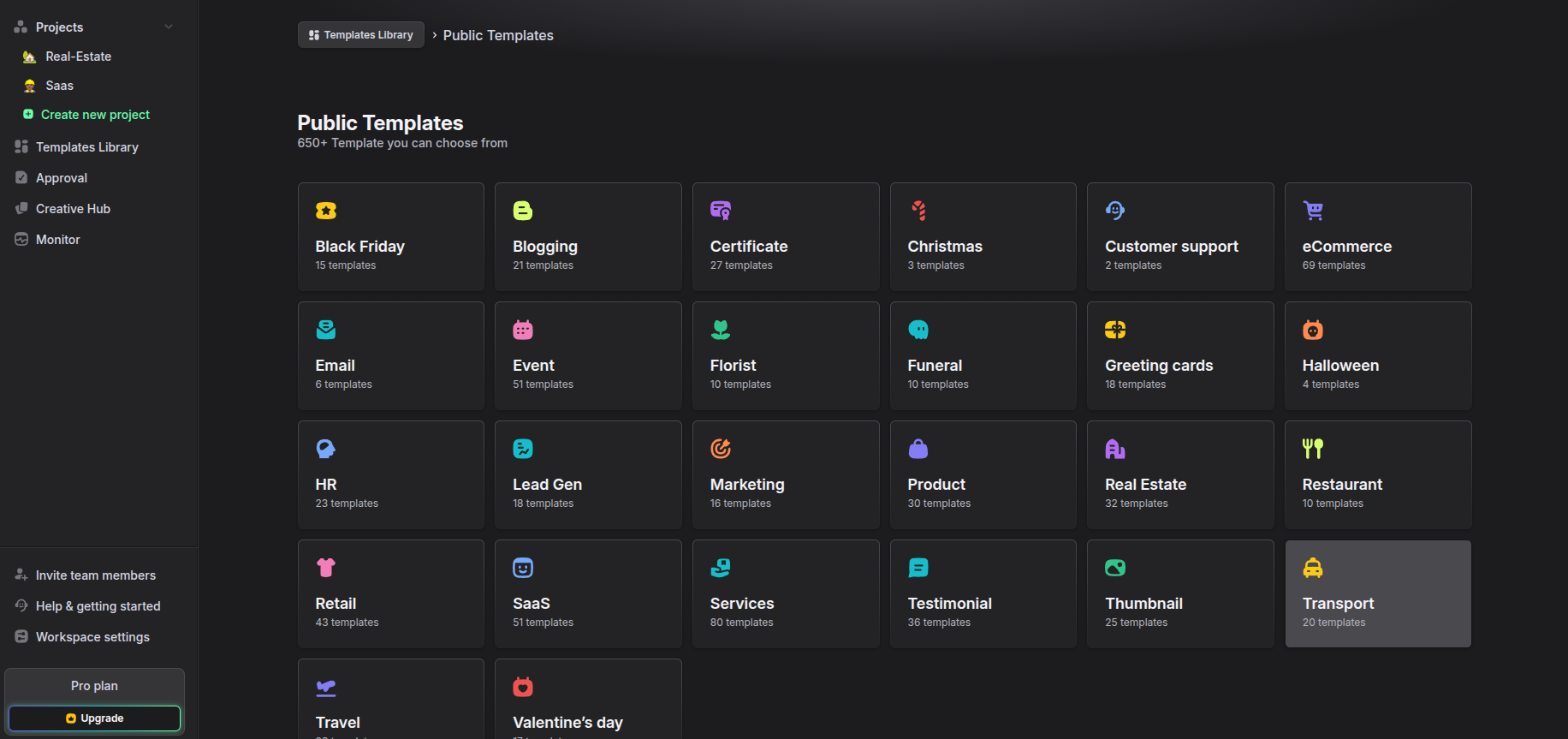Click the Restaurant fork and spoon icon
The height and width of the screenshot is (739, 1568).
[1313, 449]
